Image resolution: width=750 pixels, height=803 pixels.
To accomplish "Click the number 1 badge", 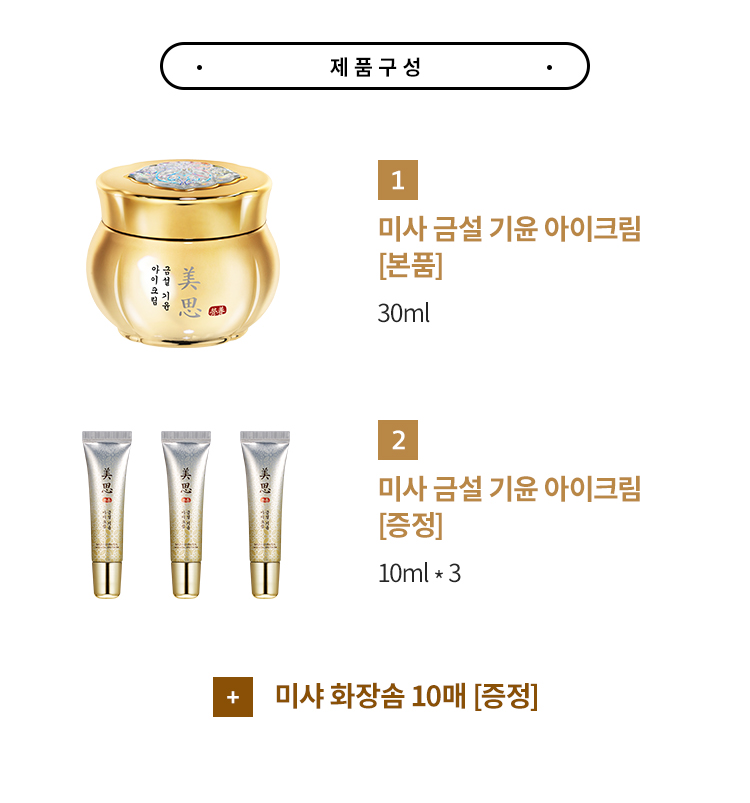I will click(398, 180).
